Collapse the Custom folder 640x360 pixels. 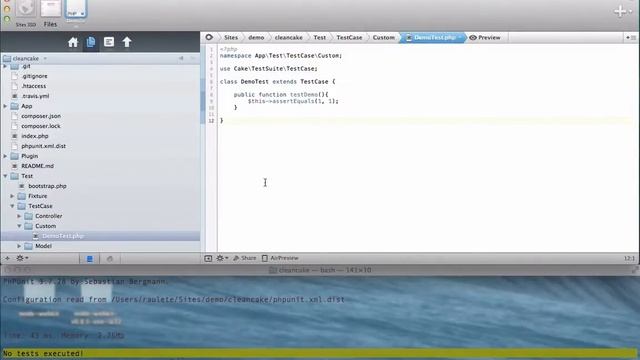(x=19, y=226)
